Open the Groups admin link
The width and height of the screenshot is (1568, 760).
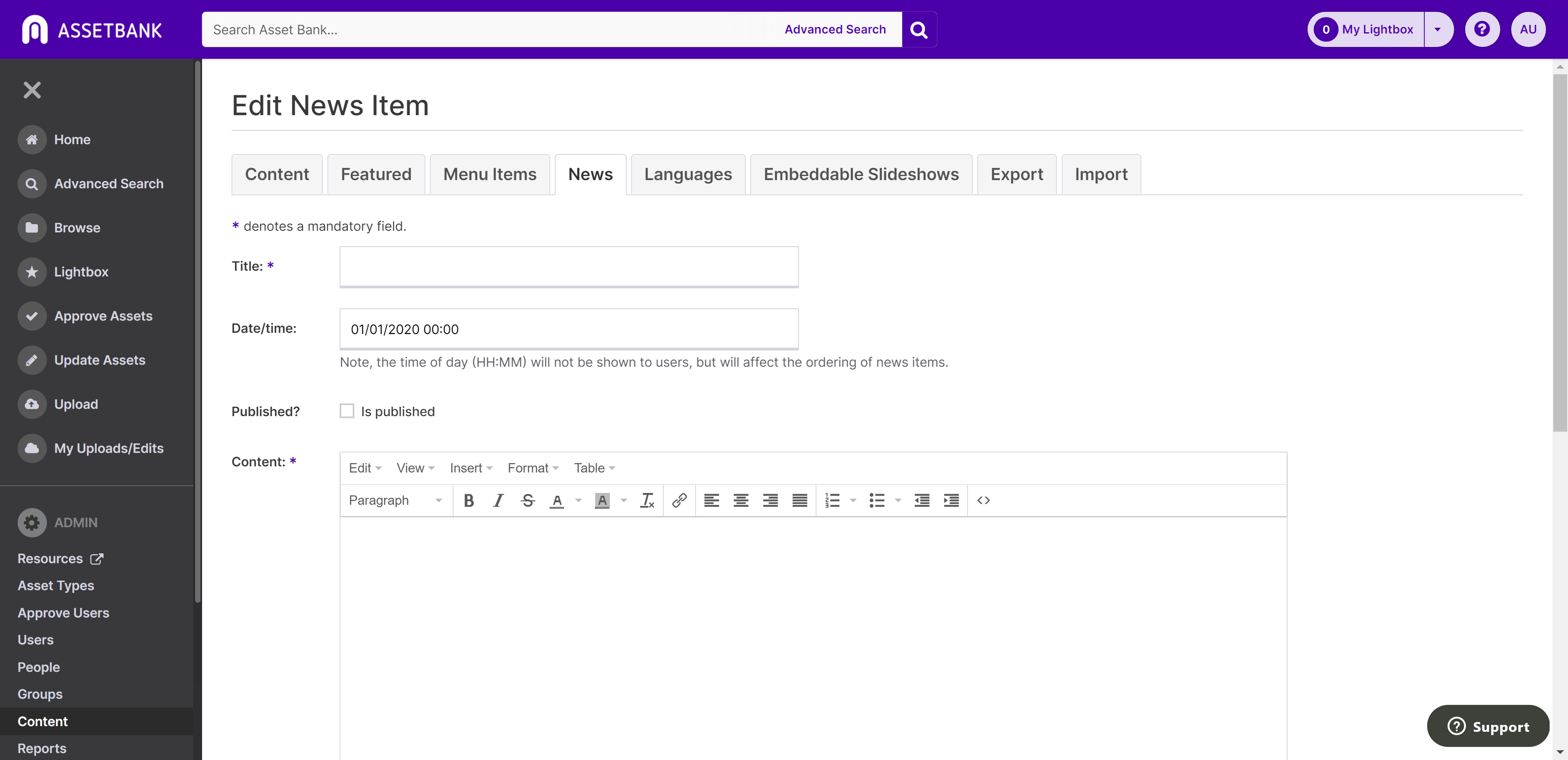pyautogui.click(x=40, y=694)
